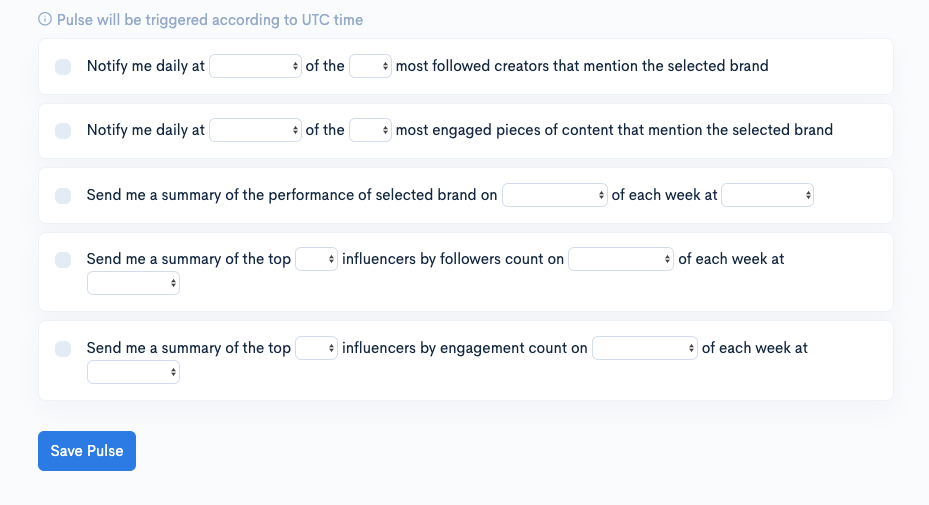Click the Pulse will be triggered UTC notice text
This screenshot has height=505, width=929.
click(x=210, y=20)
